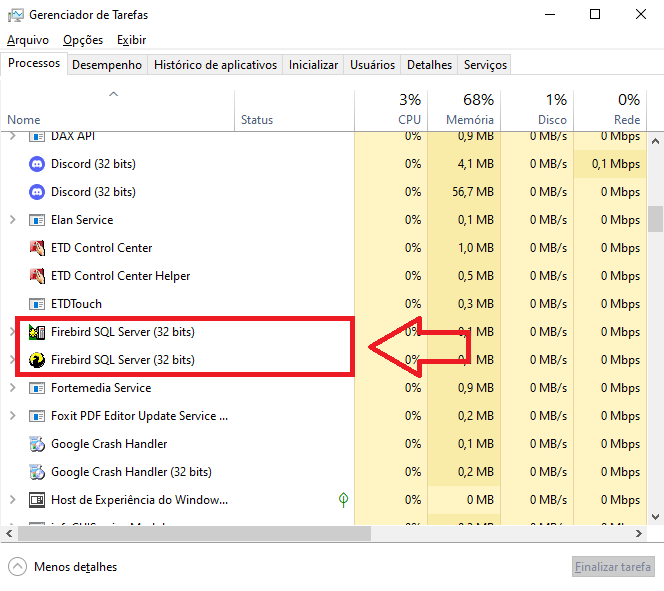The width and height of the screenshot is (664, 591).
Task: Select the Fortemedia Service process name
Action: pos(101,388)
